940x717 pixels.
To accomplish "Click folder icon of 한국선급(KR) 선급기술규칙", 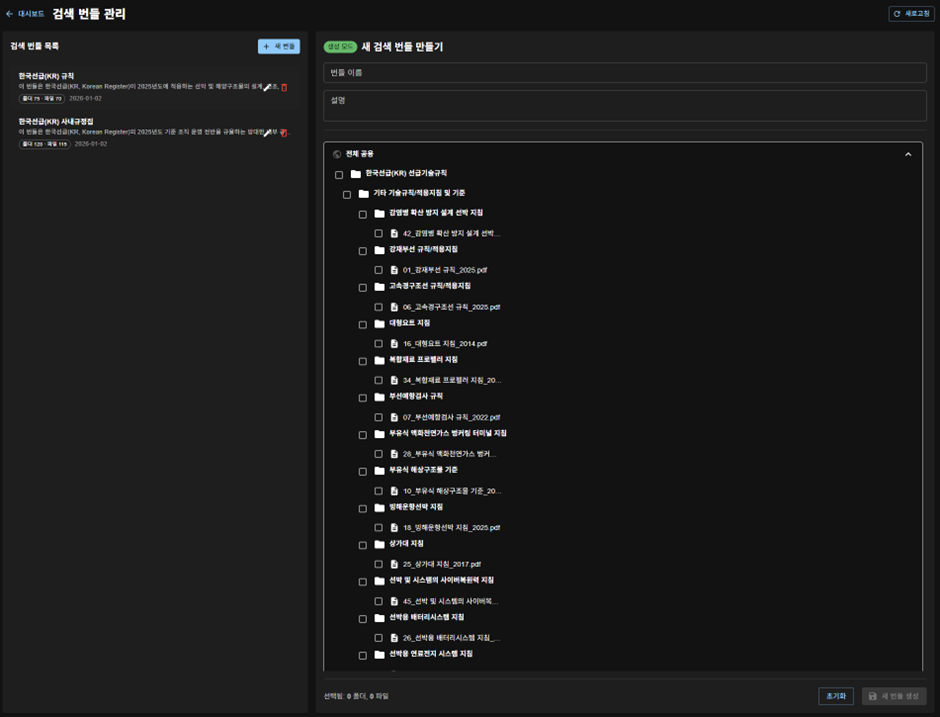I will coord(355,174).
